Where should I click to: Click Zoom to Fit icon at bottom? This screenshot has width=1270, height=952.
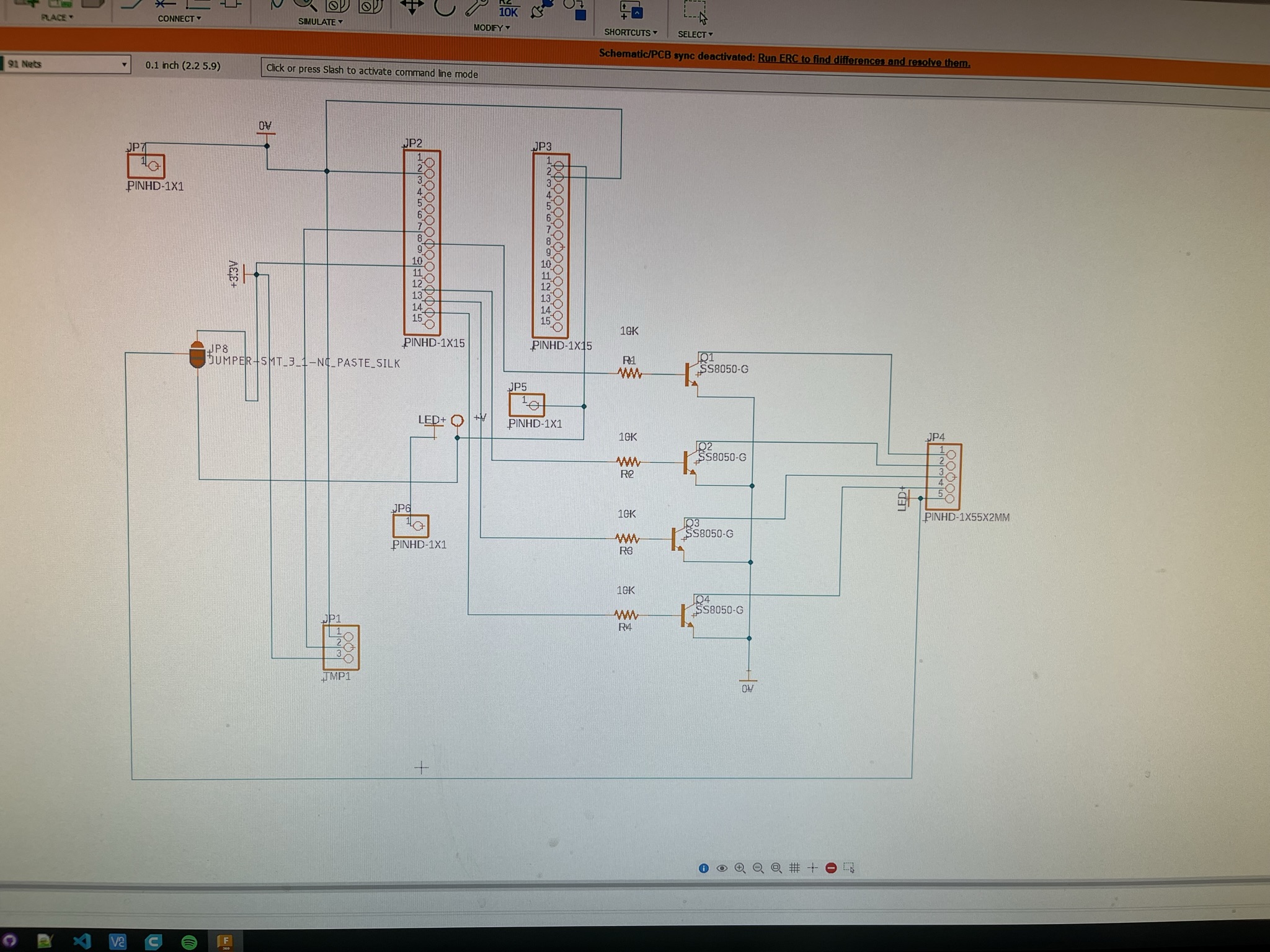click(776, 868)
